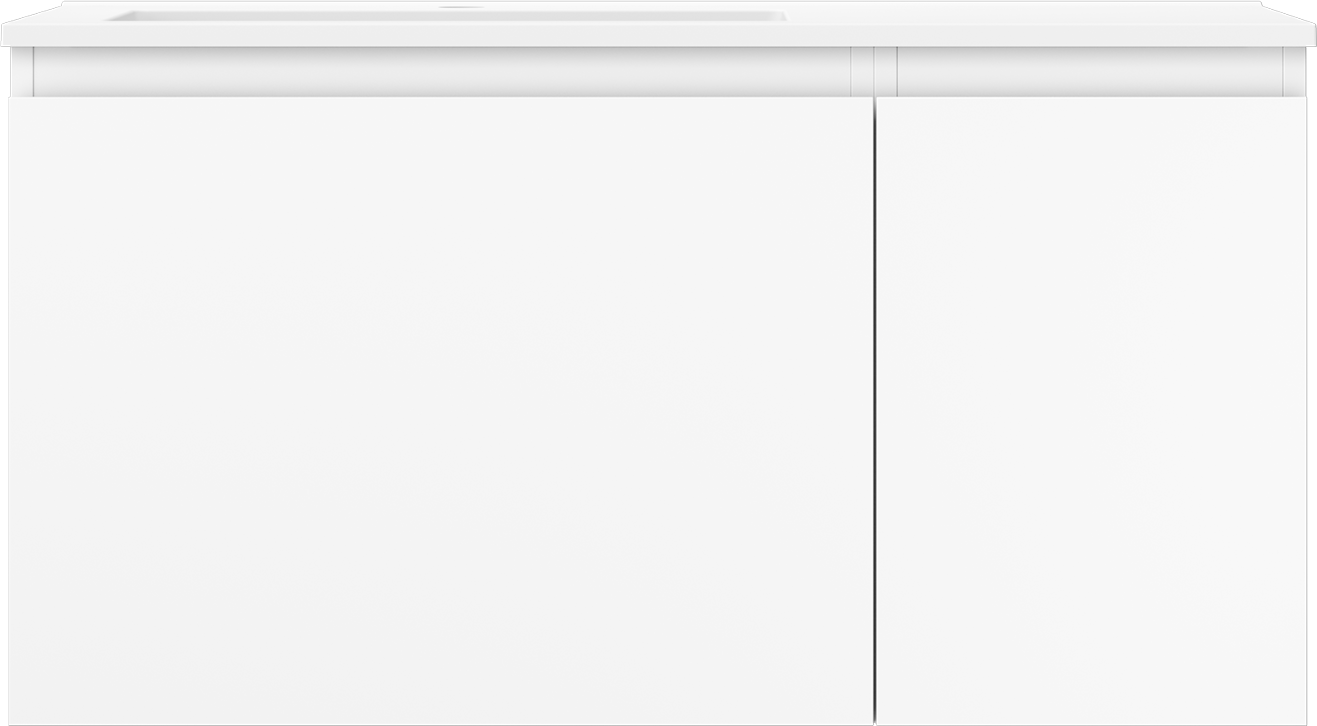1317x726 pixels.
Task: Click the large left cabinet door front
Action: 440,410
